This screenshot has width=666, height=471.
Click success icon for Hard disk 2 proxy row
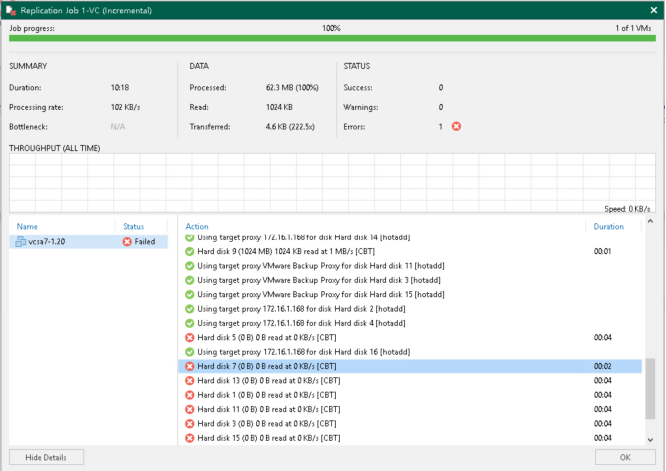tap(189, 309)
